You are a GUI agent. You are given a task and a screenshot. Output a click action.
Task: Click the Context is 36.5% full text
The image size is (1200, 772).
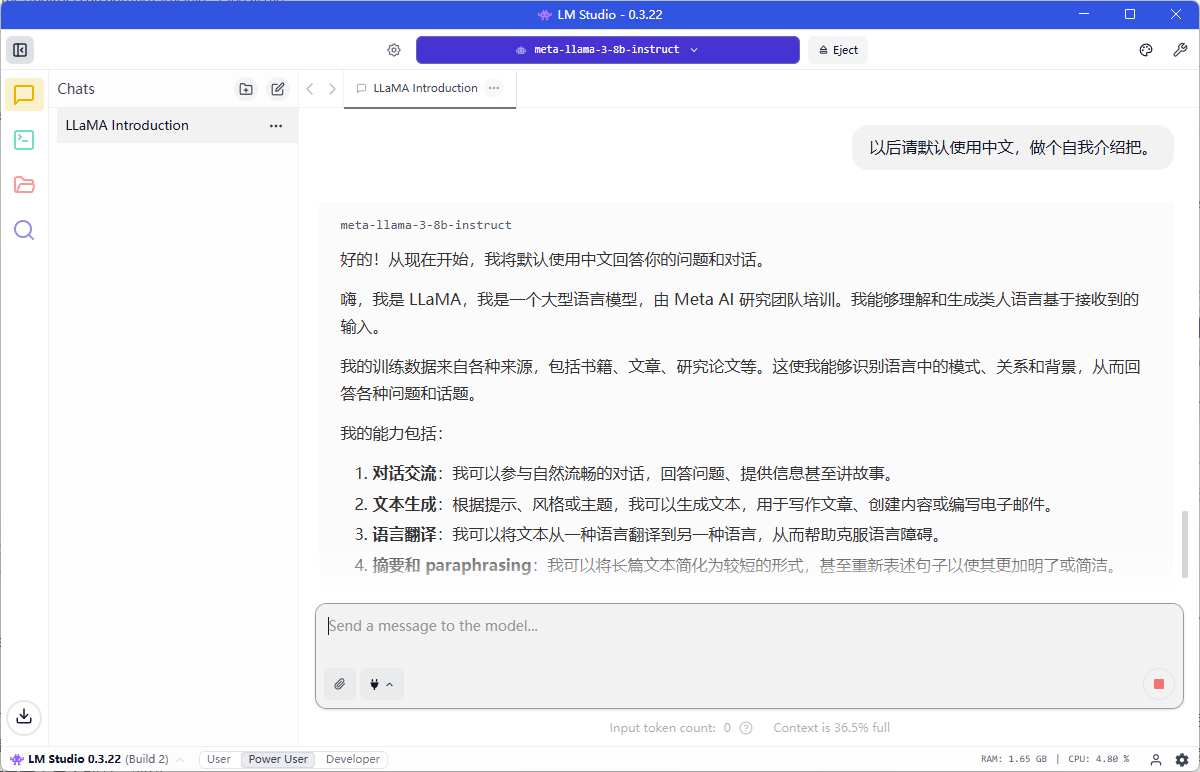click(831, 728)
